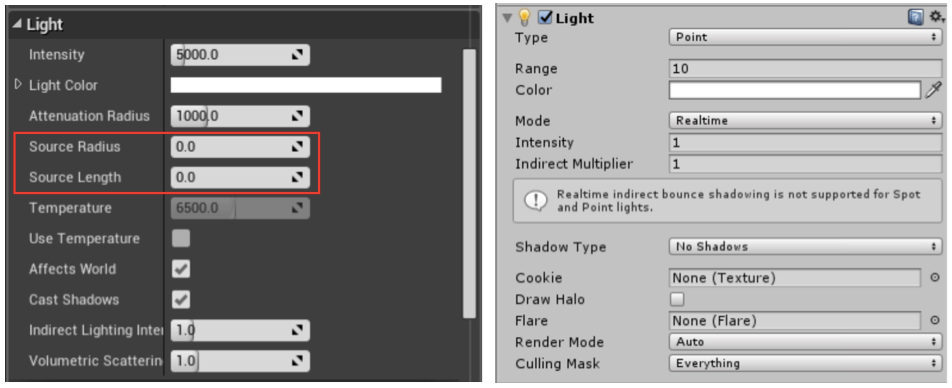Click the Source Radius spinner arrow icon
952x388 pixels.
297,147
